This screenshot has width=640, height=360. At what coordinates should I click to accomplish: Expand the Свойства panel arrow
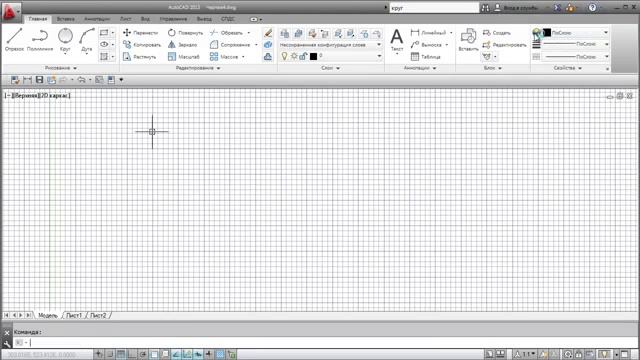pos(580,68)
